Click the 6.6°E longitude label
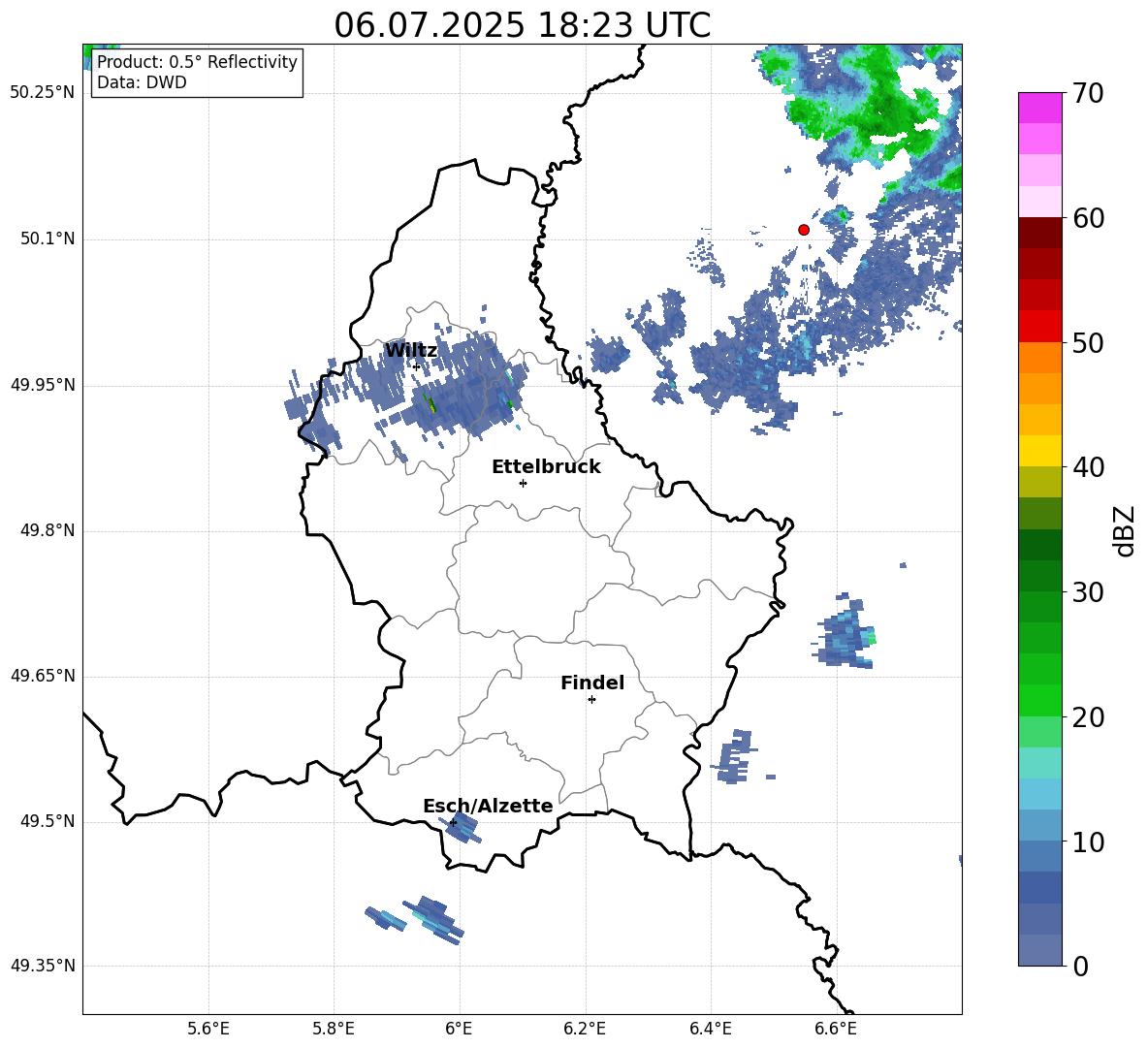 coord(836,1029)
